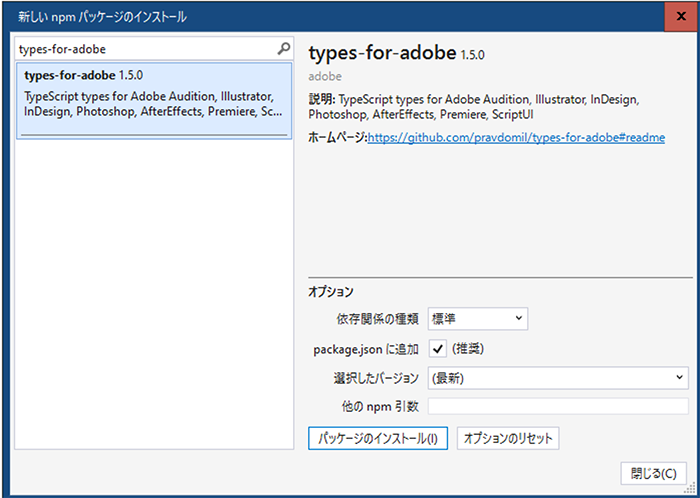Click the (推奨) label text
Screen dimensions: 700x498
(x=468, y=349)
